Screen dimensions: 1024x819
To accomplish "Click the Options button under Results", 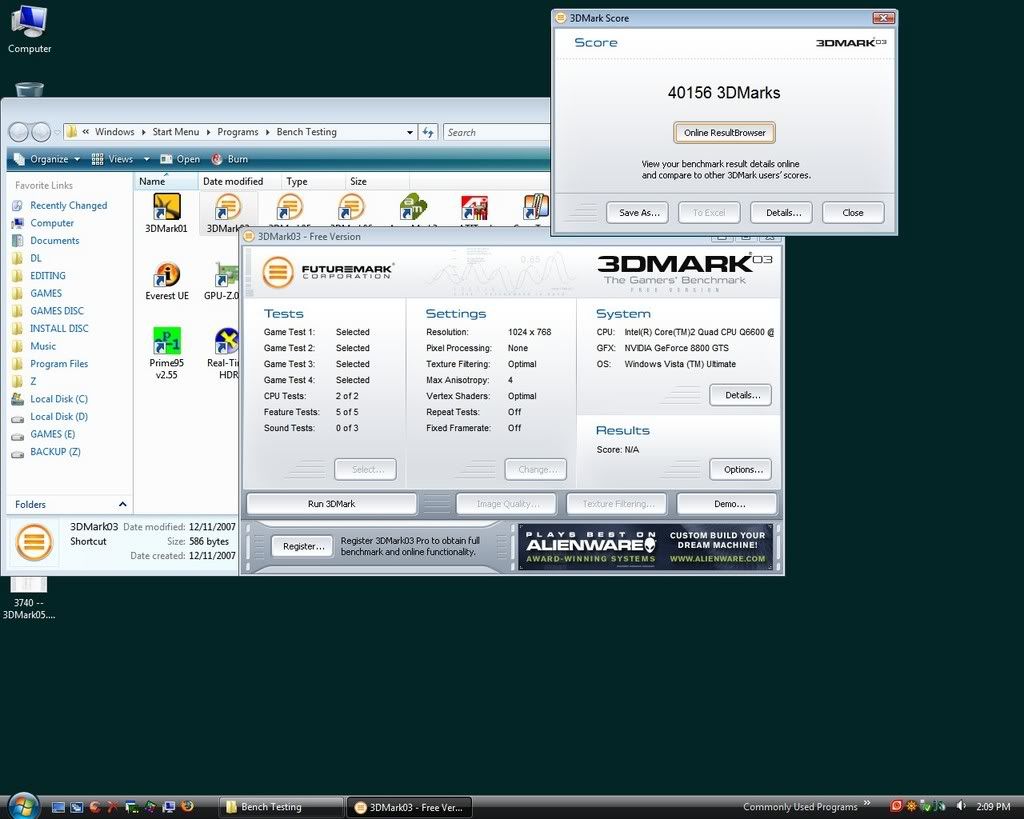I will (x=743, y=470).
